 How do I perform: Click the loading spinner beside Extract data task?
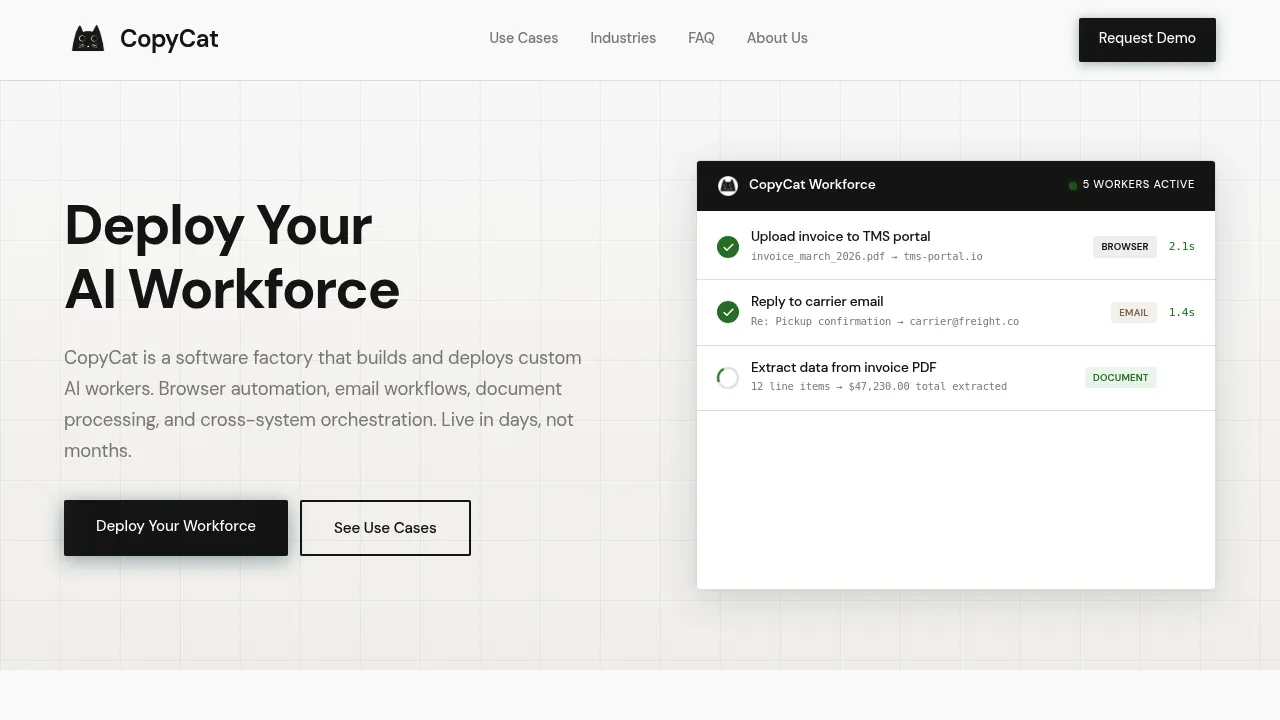point(728,378)
